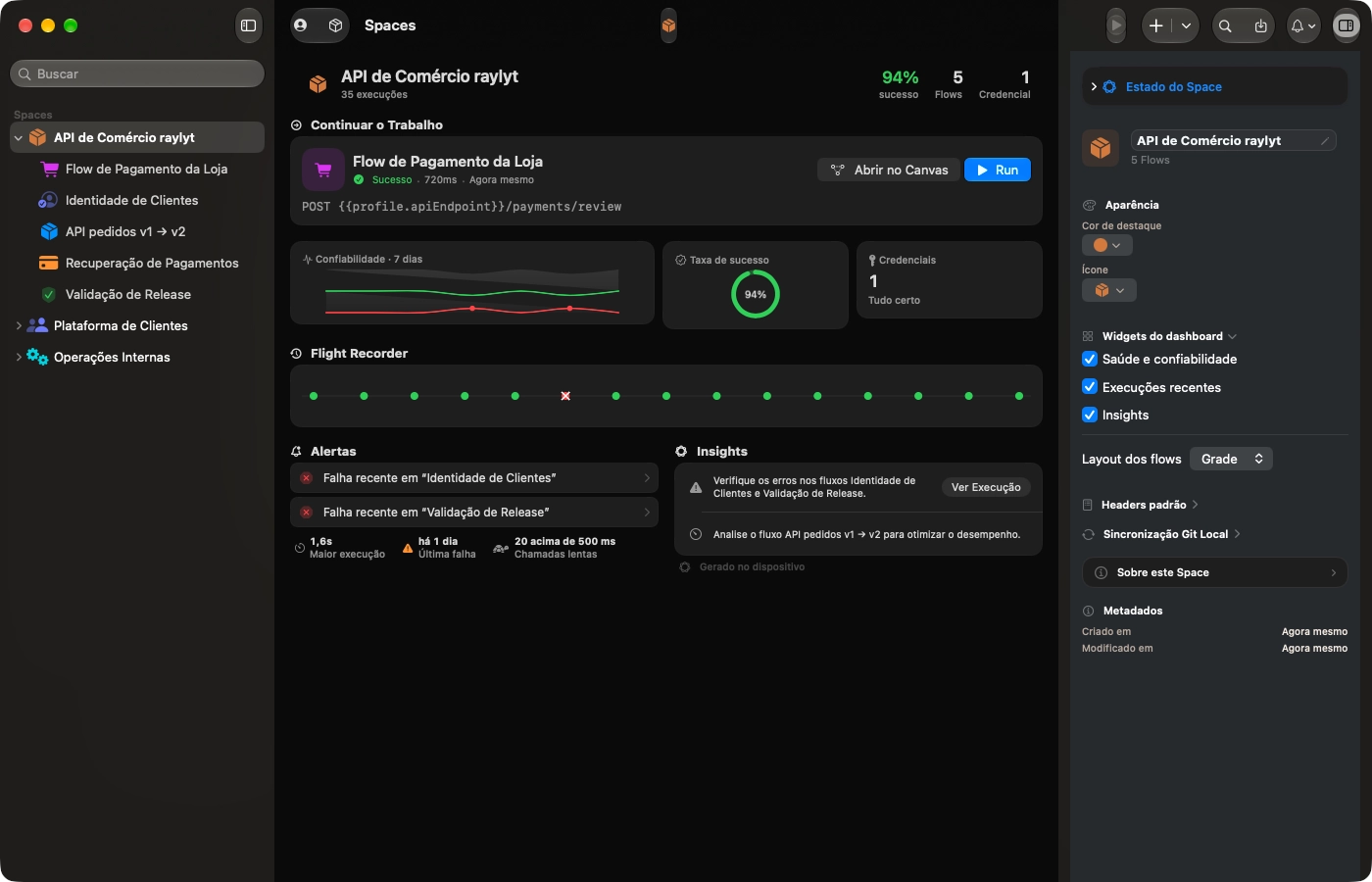Click the Flow de Pagamento da Loja cart icon

322,170
